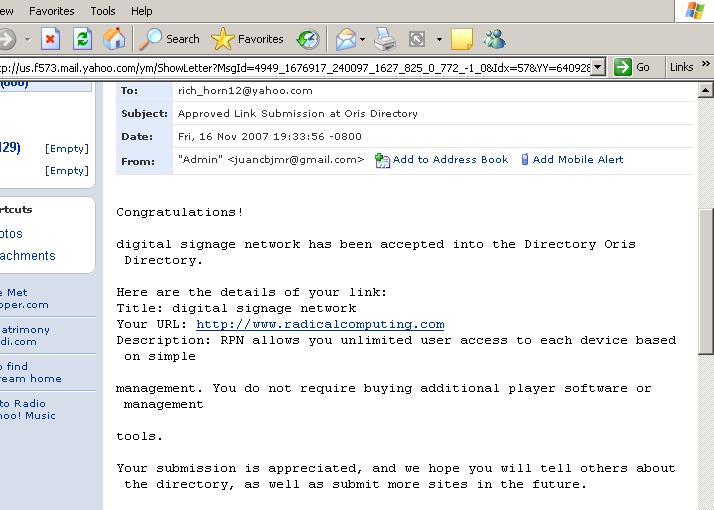Screen dimensions: 714x510
Task: Click Add to Address Book link
Action: point(450,159)
